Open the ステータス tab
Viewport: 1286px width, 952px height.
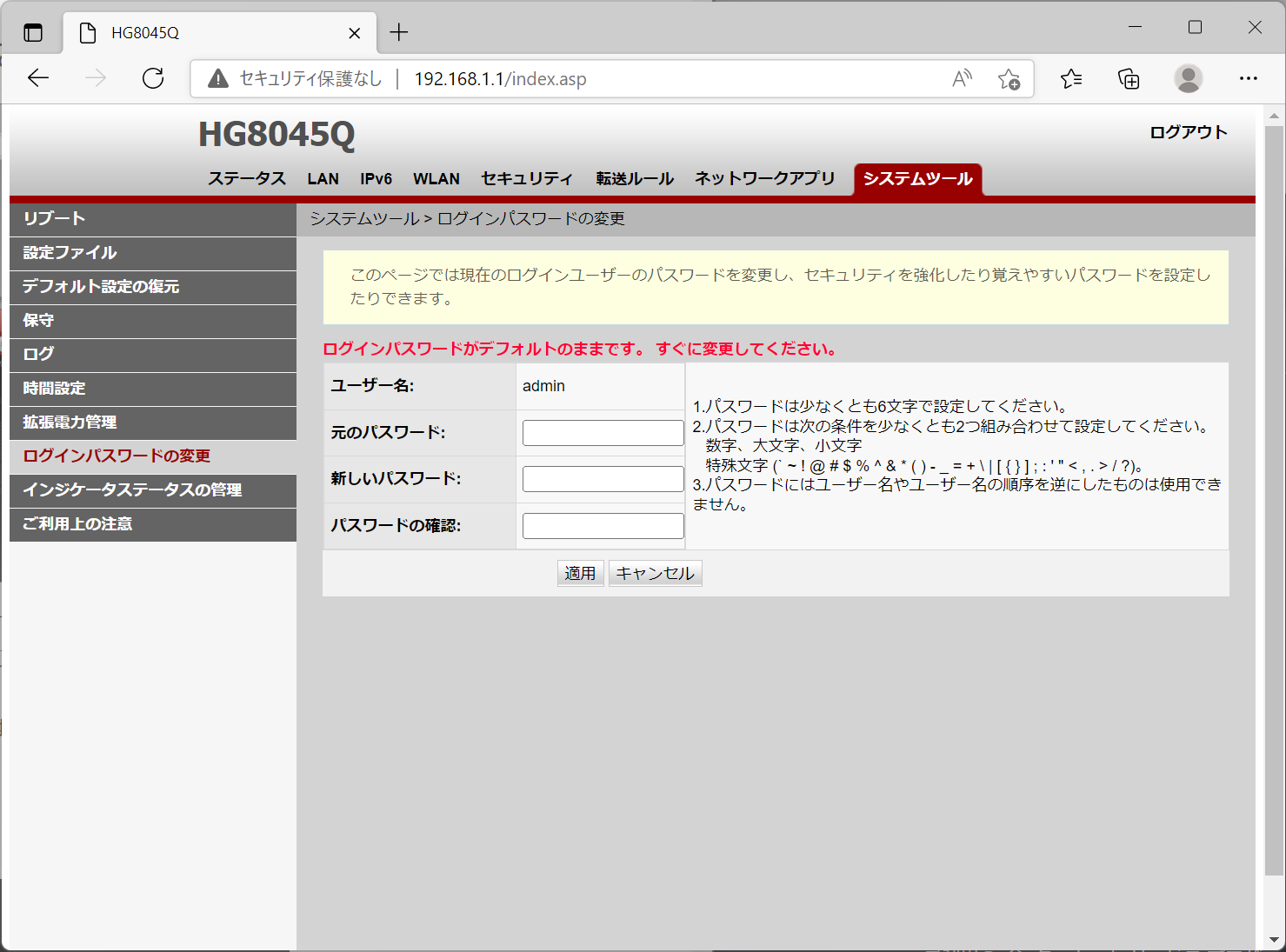pyautogui.click(x=246, y=178)
